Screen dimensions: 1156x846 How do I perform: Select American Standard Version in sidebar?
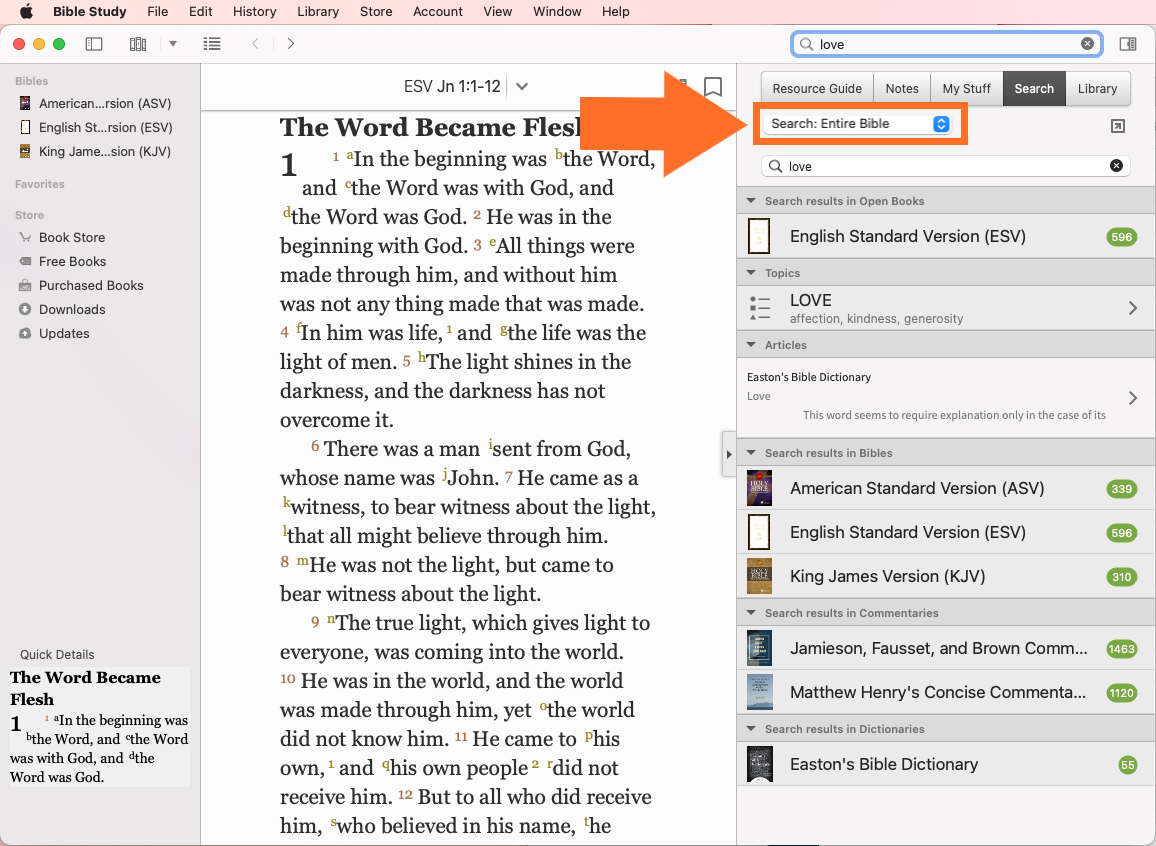[x=94, y=103]
